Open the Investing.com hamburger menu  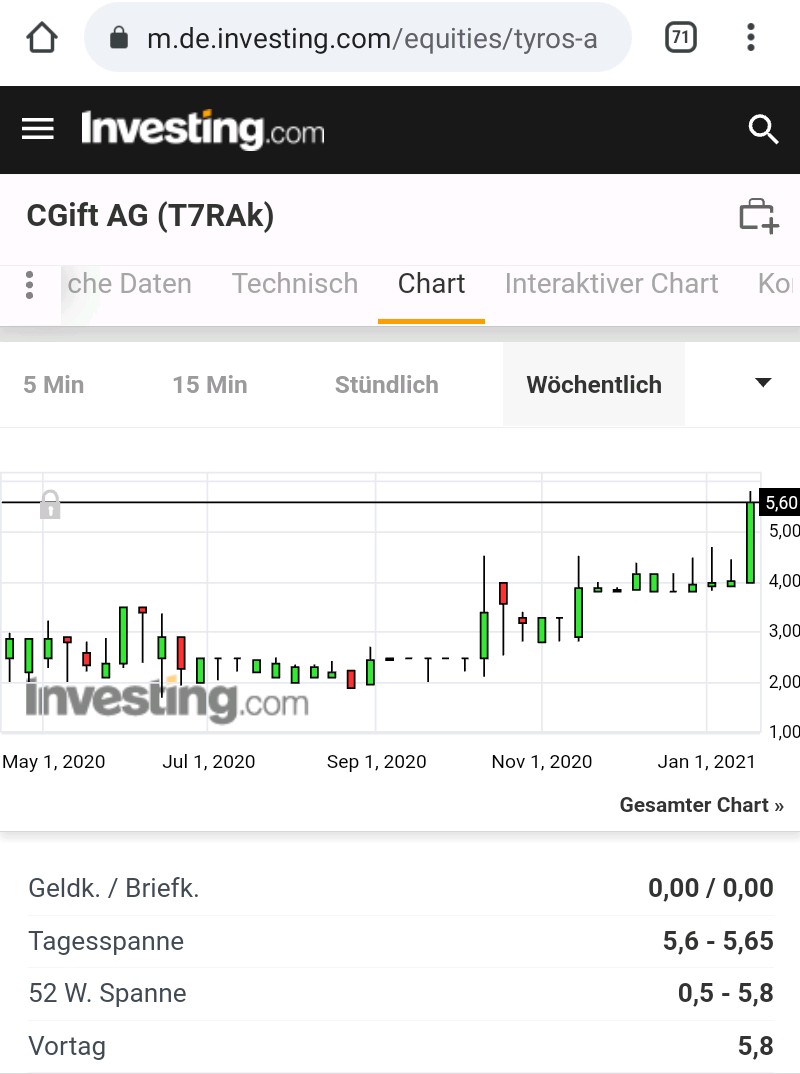tap(38, 129)
